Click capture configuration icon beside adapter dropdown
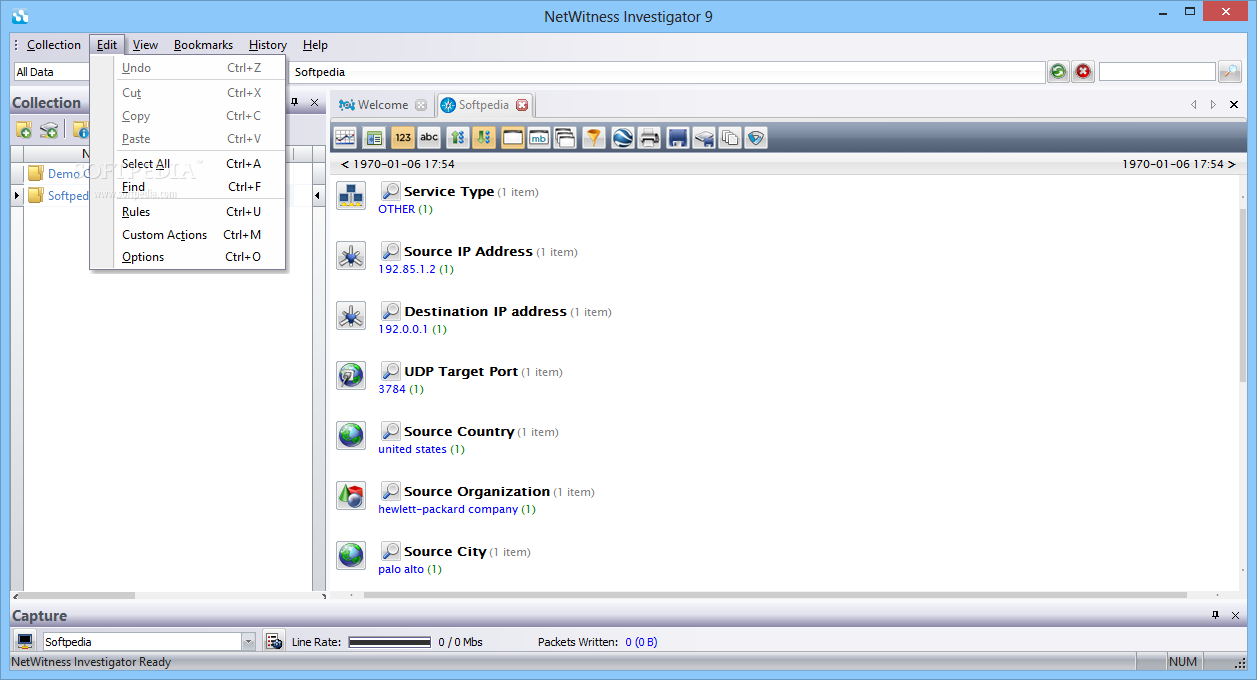The image size is (1257, 680). (274, 641)
